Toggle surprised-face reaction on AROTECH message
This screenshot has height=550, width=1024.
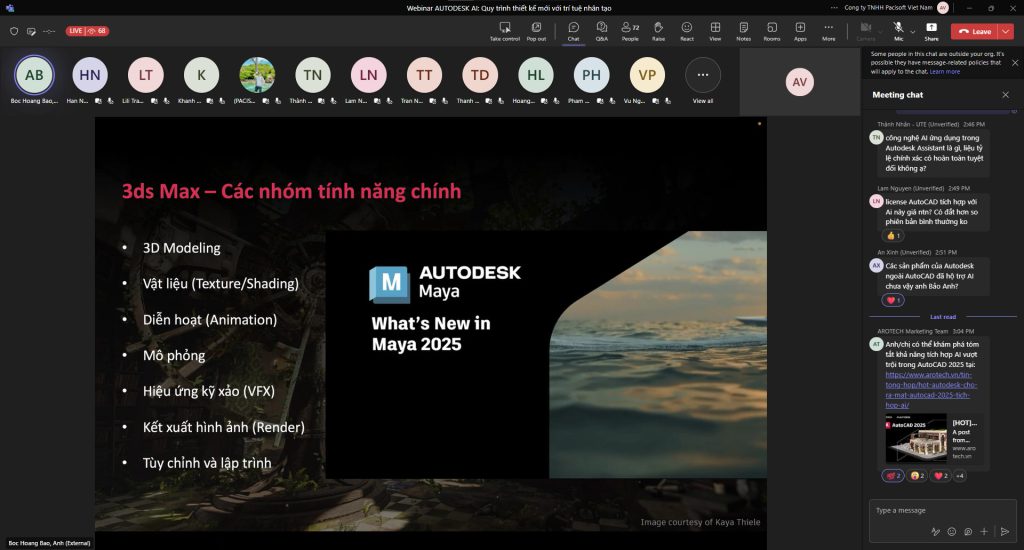coord(918,476)
